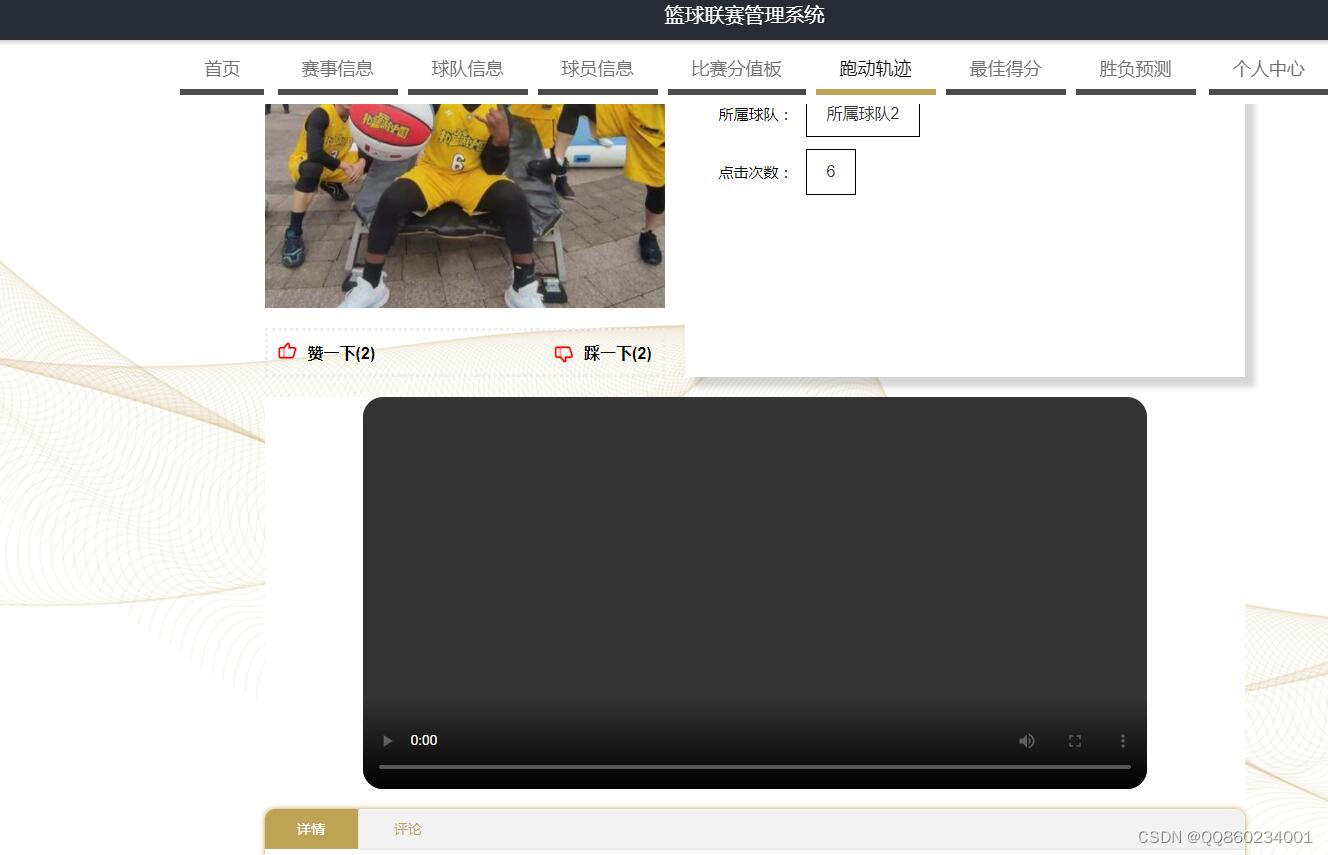Select the 详情 details tab
This screenshot has height=855, width=1328.
(311, 829)
